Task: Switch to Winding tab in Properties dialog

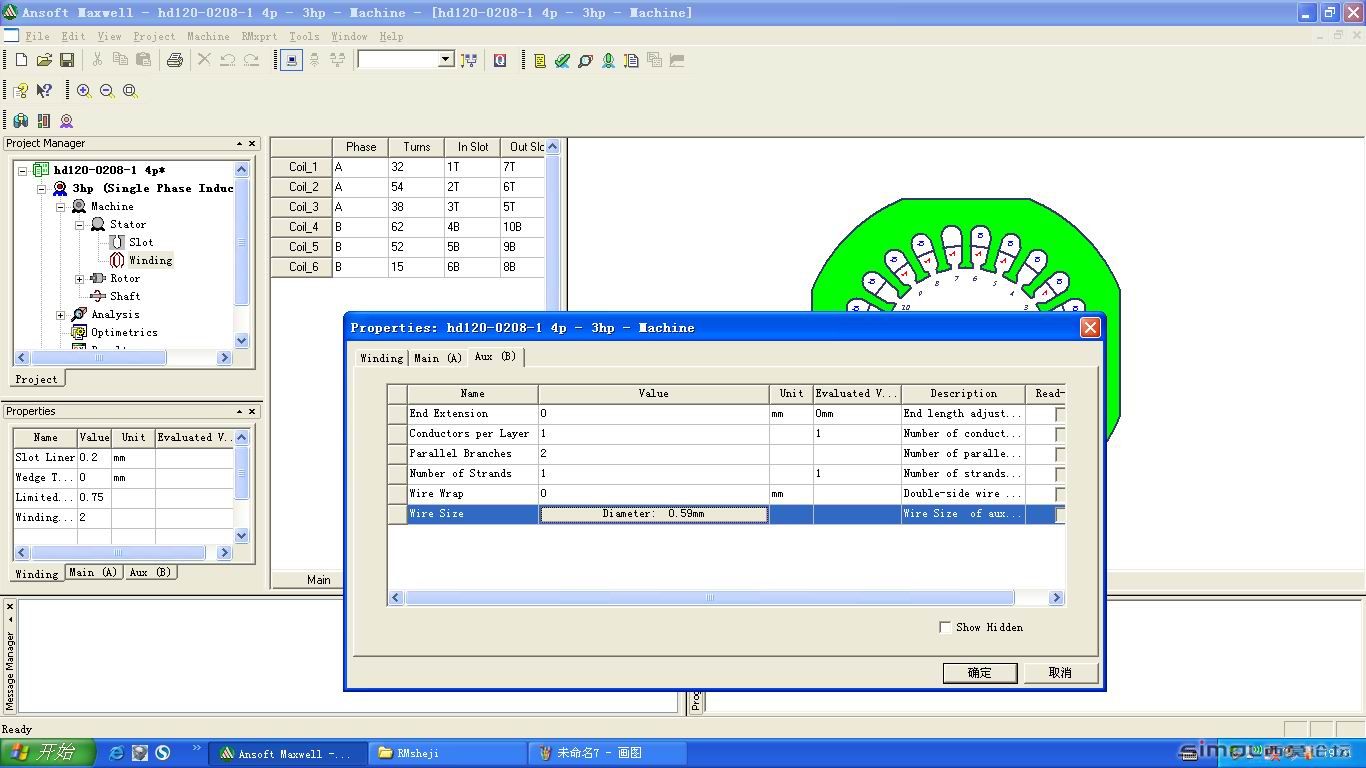Action: pos(381,358)
